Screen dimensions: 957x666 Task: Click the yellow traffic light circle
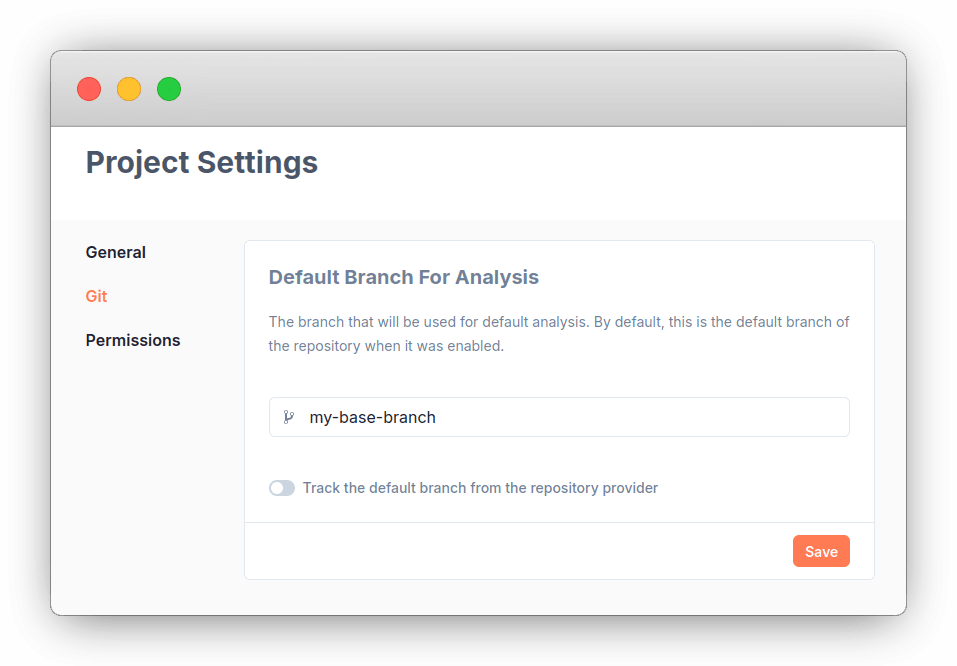click(128, 89)
